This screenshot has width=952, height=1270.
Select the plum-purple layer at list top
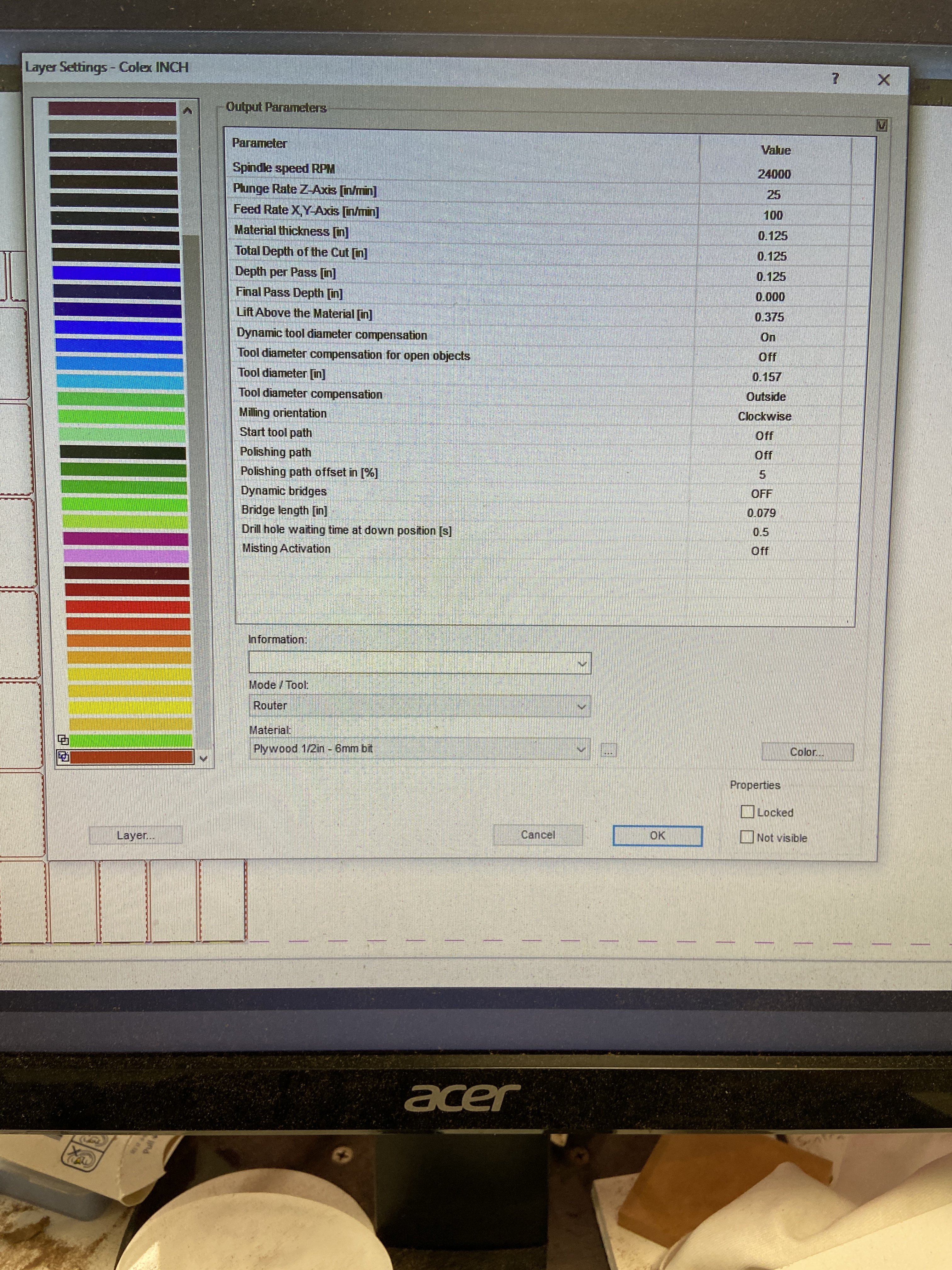[112, 109]
